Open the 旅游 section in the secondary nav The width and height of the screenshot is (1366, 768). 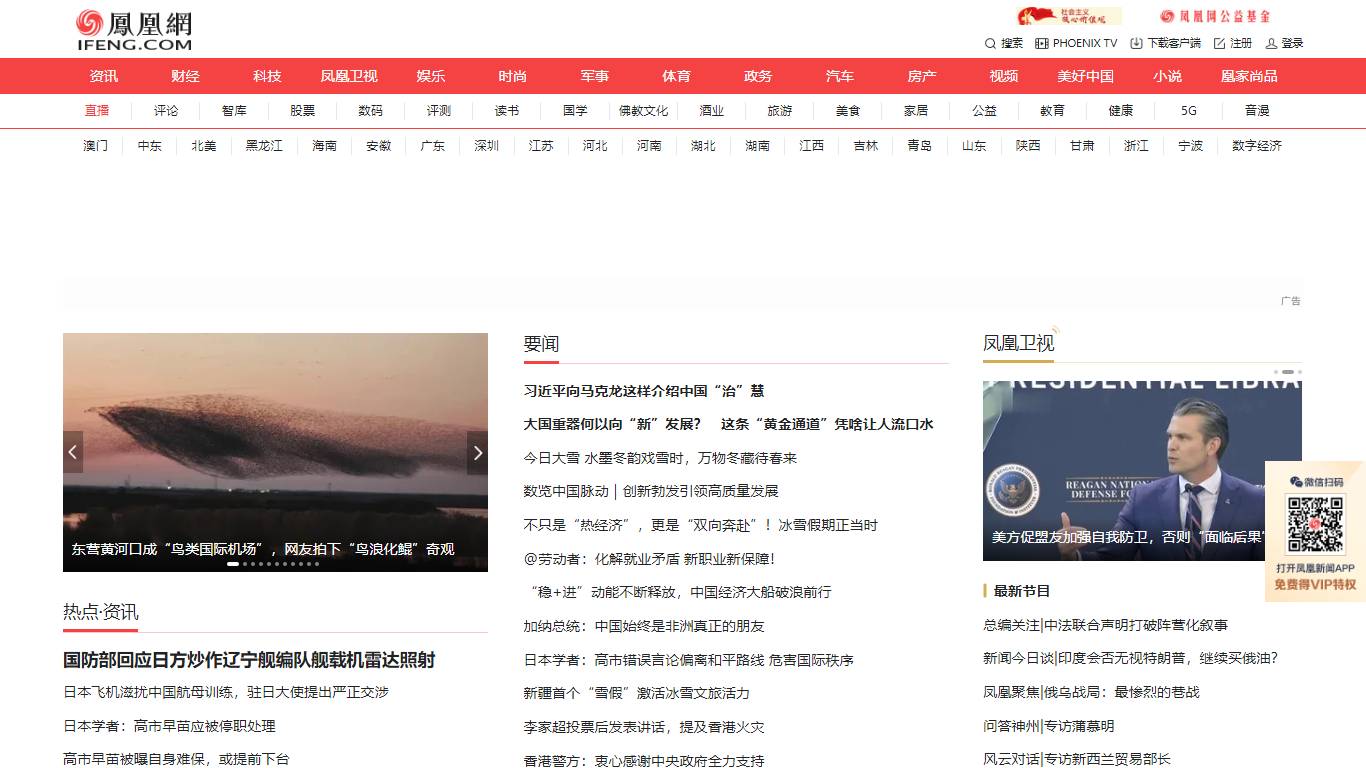[x=780, y=111]
